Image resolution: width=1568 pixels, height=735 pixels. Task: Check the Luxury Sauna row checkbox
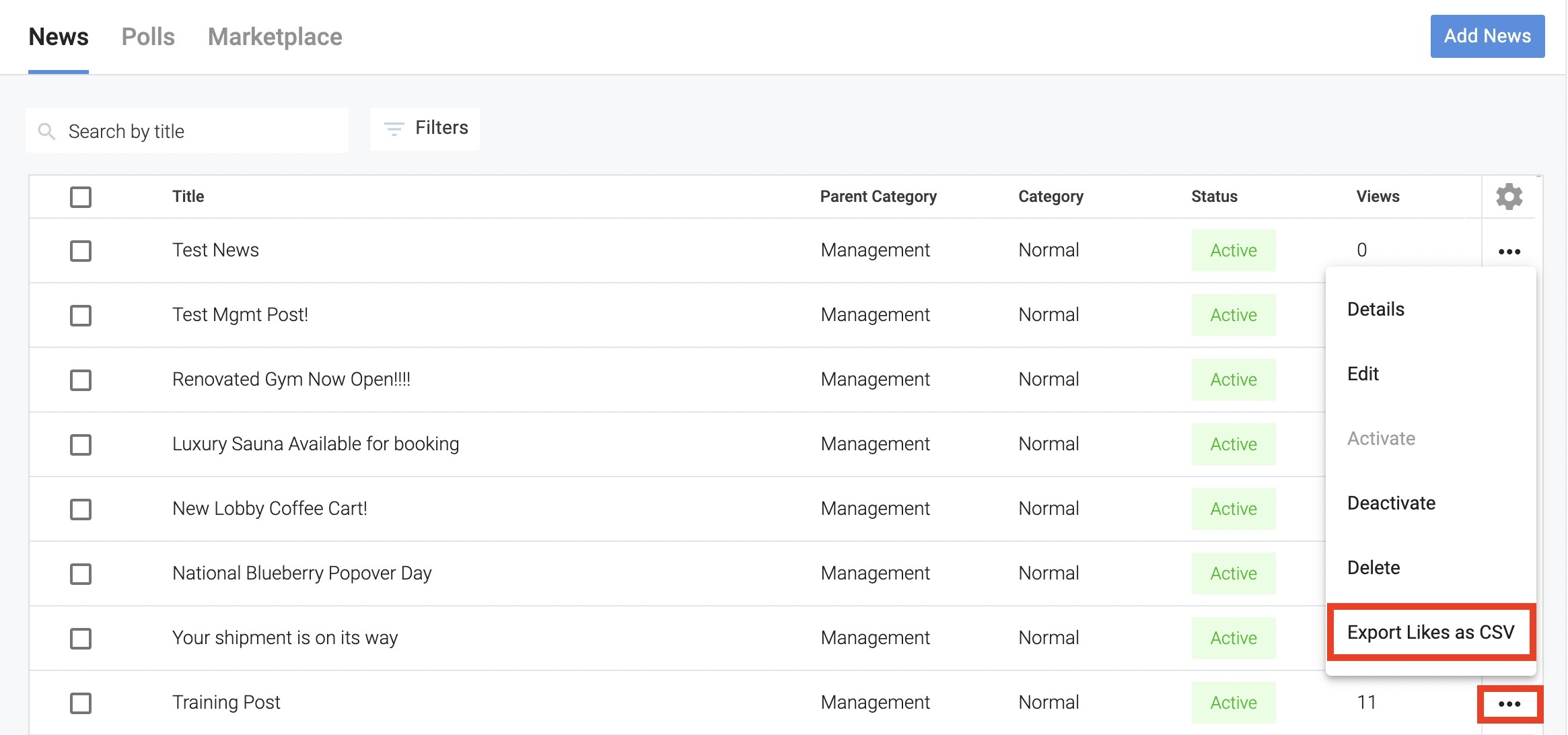click(81, 445)
